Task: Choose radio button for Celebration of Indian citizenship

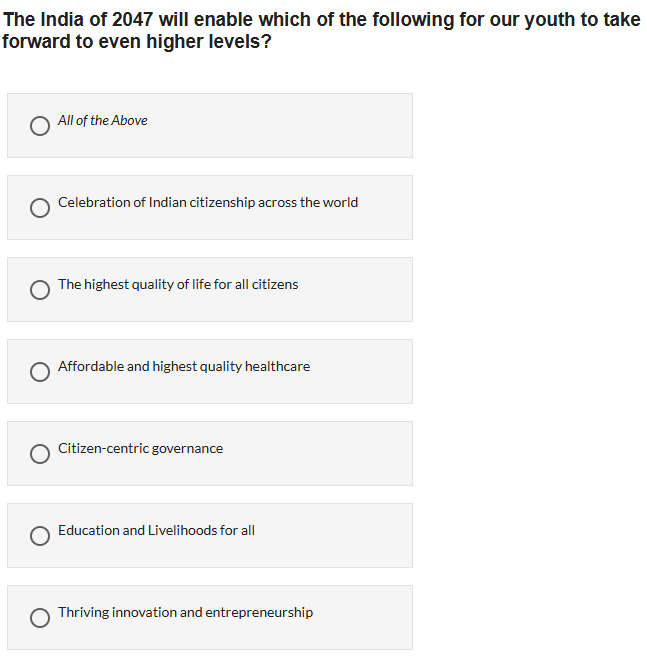Action: [x=40, y=208]
